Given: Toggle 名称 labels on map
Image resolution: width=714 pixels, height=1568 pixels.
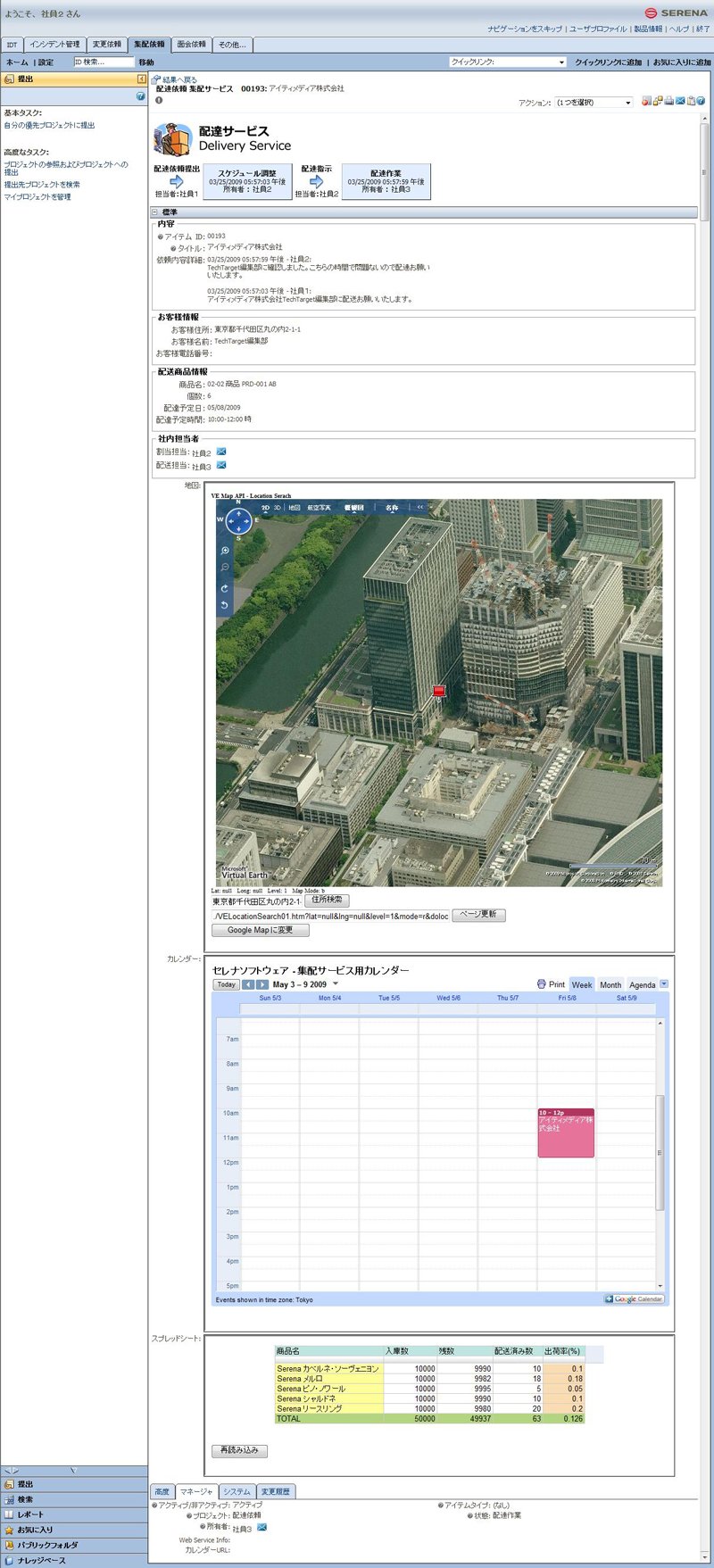Looking at the screenshot, I should pos(392,507).
